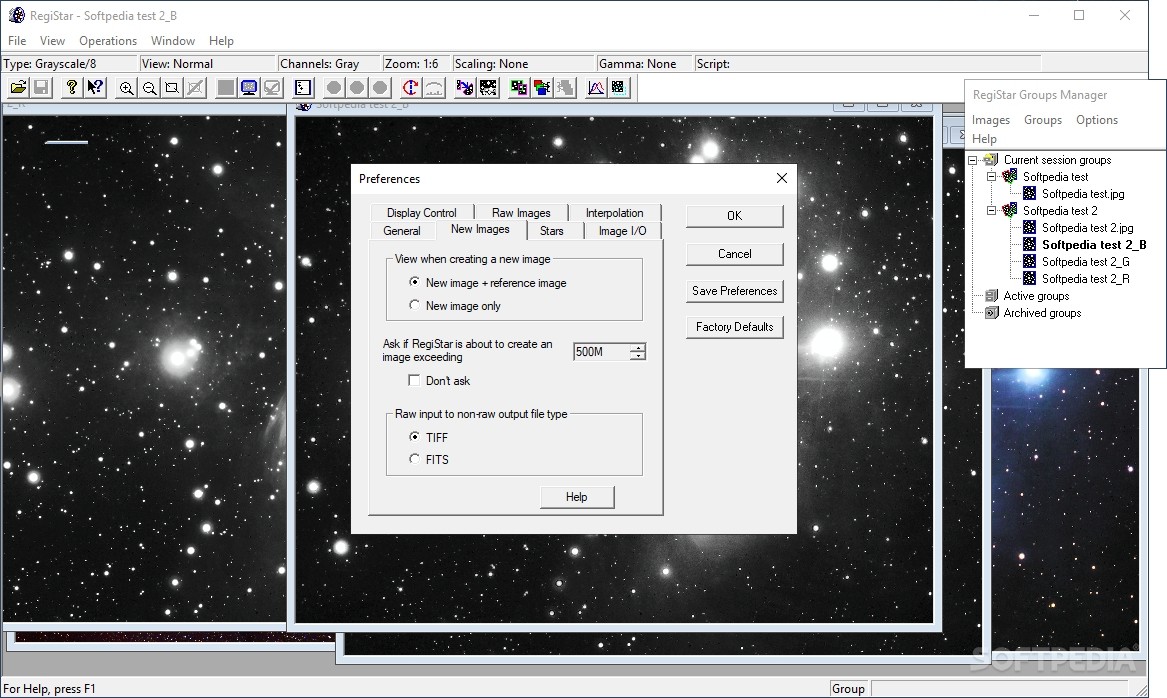The height and width of the screenshot is (698, 1167).
Task: Click the gray monitor with checkmark icon
Action: [x=272, y=88]
